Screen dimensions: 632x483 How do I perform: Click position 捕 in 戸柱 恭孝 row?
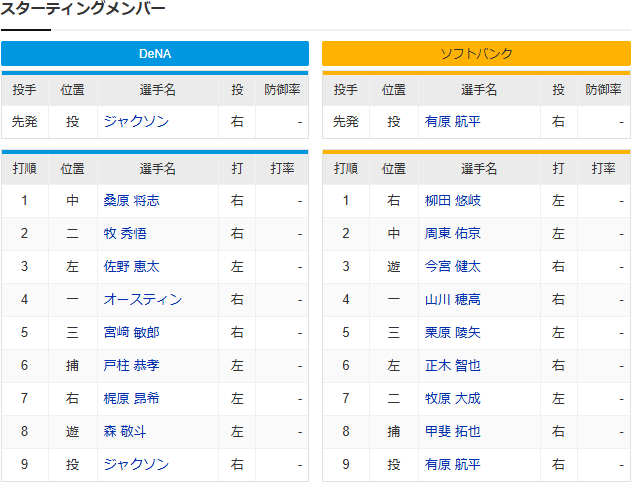coord(73,366)
